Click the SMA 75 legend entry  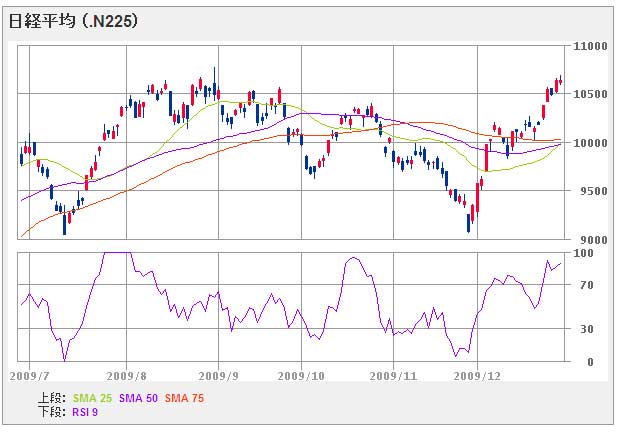click(184, 398)
